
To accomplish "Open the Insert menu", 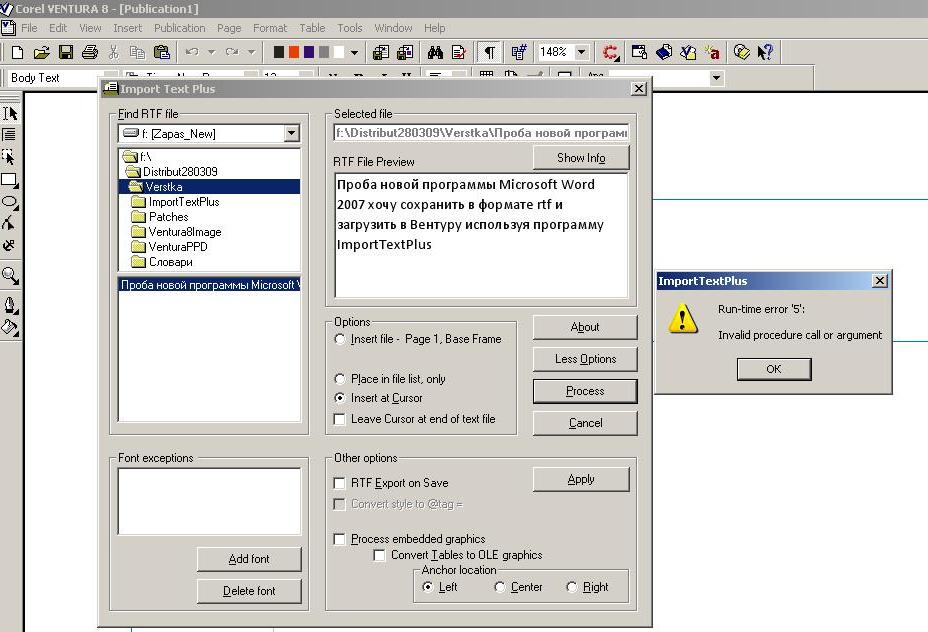I will click(127, 28).
